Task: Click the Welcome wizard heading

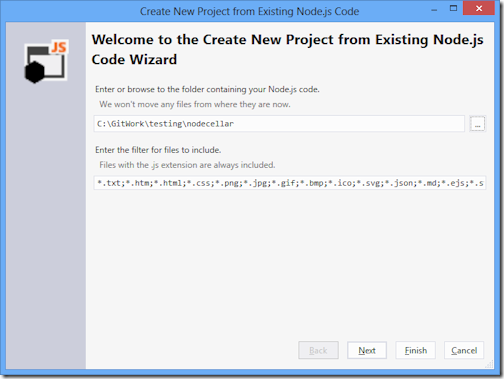Action: [x=287, y=49]
